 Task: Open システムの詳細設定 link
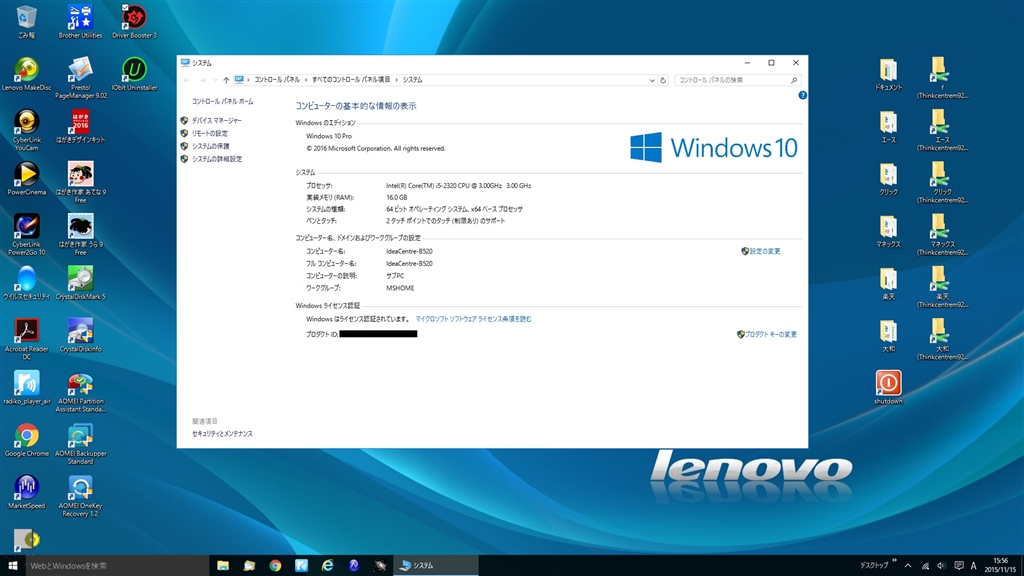[x=217, y=159]
